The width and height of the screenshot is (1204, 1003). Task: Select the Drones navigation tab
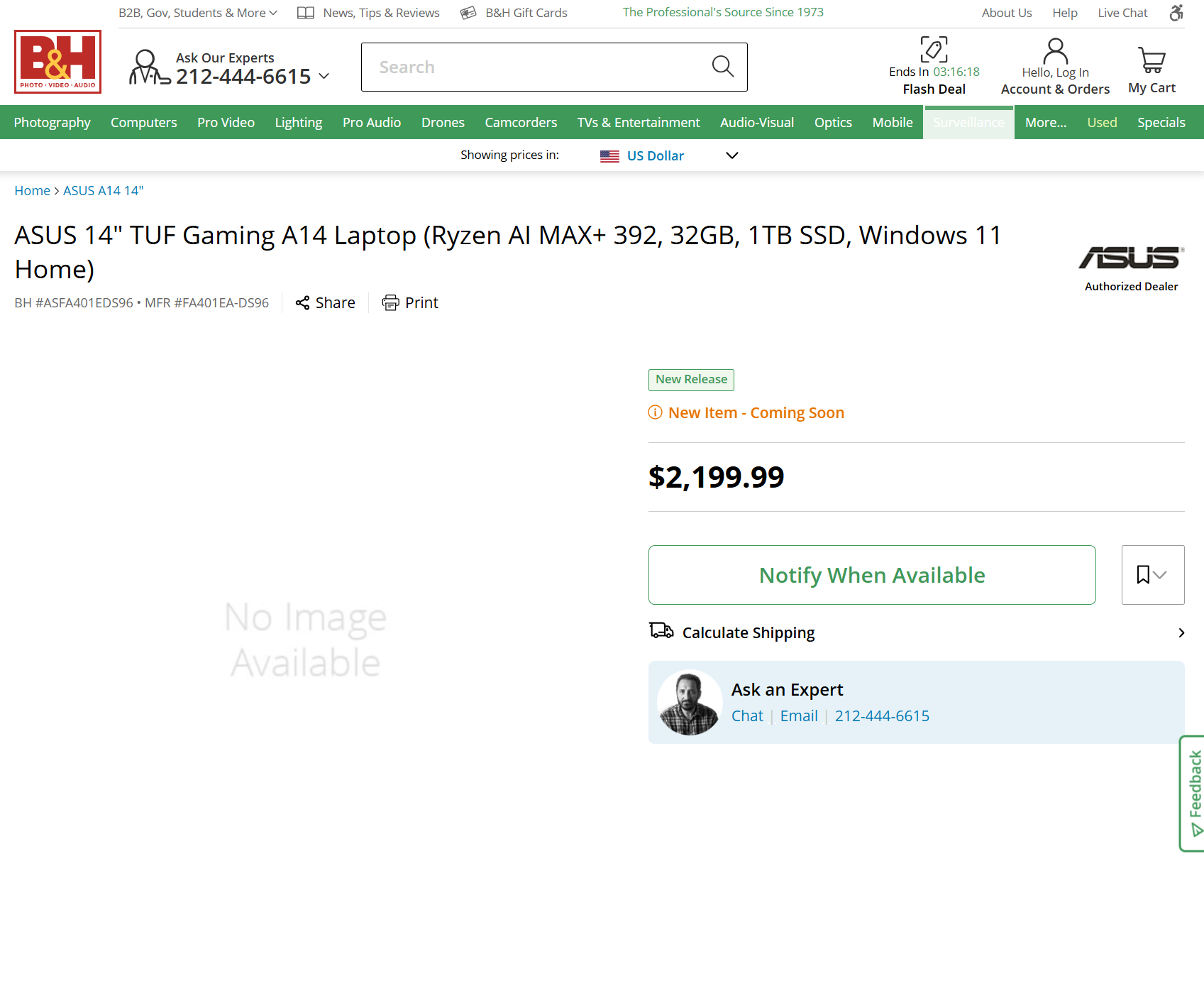click(443, 123)
